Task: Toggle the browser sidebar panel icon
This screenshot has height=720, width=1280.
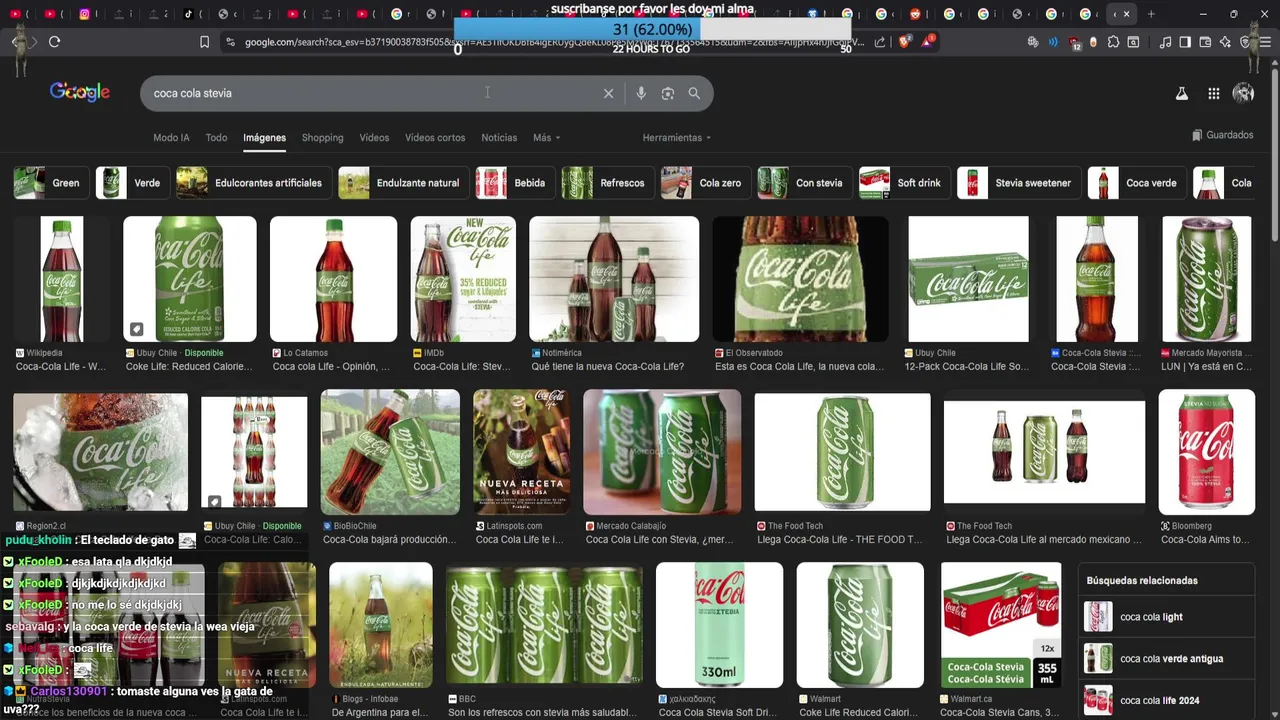Action: pos(1185,42)
